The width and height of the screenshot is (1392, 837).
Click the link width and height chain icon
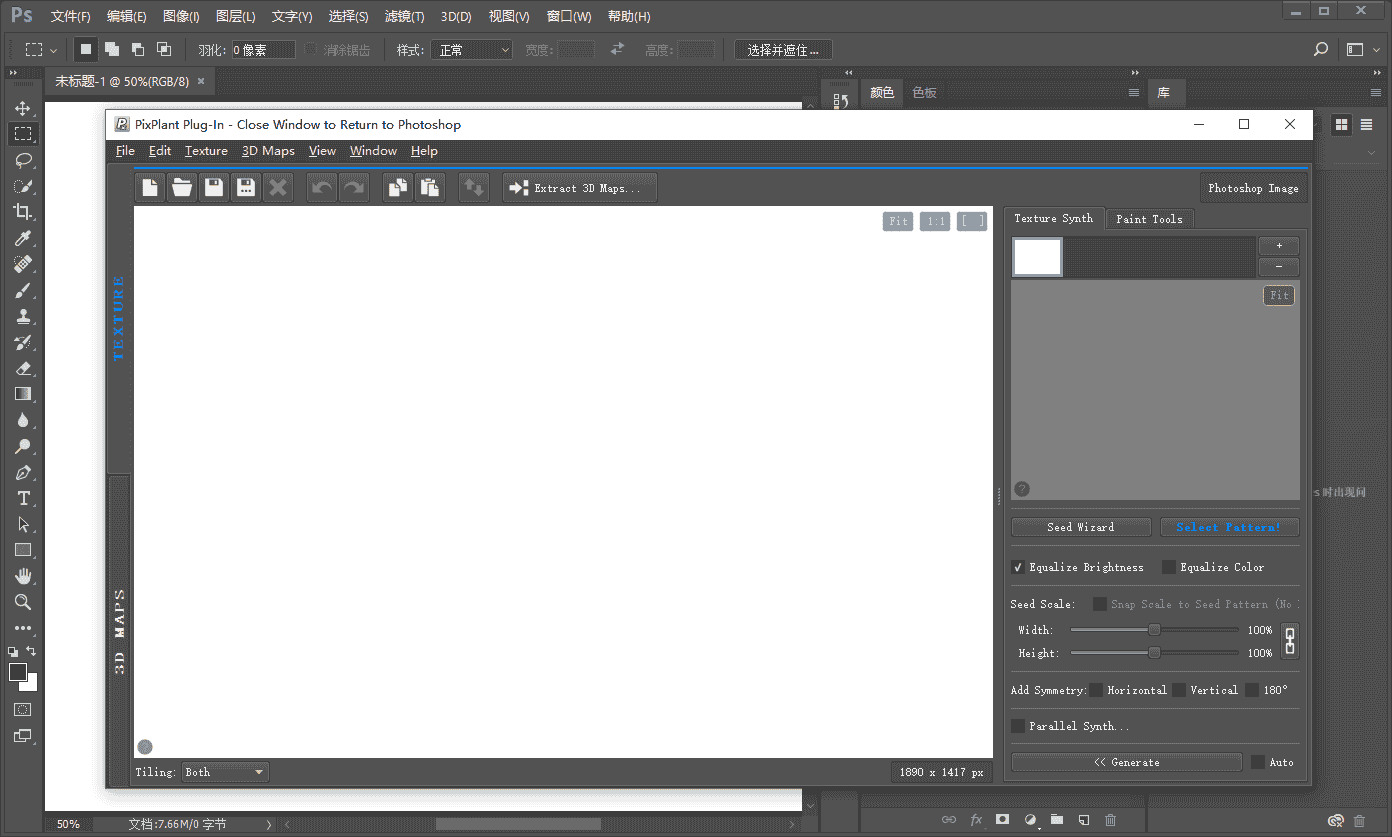1289,641
